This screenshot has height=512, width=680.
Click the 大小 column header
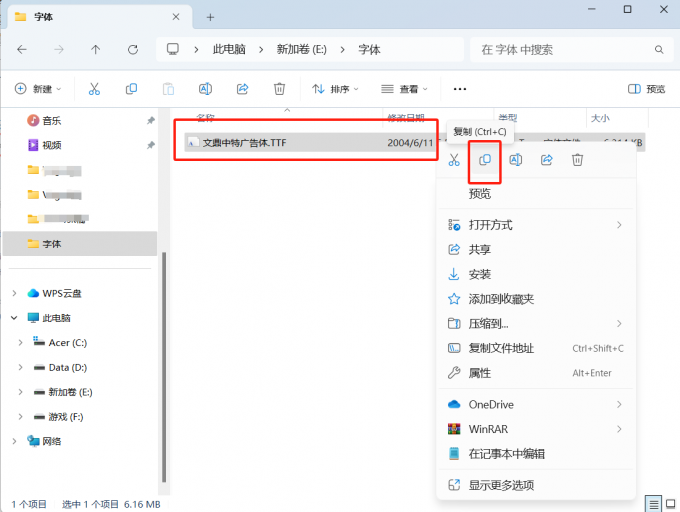[x=600, y=117]
